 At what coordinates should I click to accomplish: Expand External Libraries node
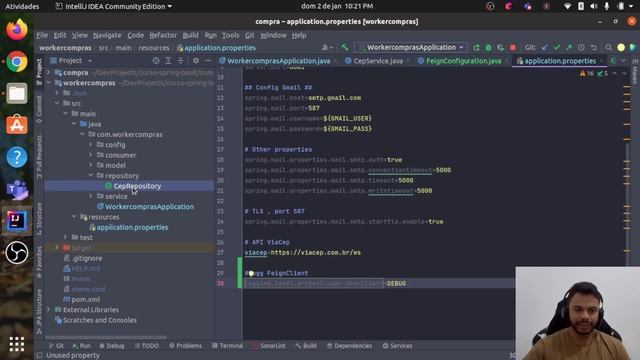[x=49, y=309]
